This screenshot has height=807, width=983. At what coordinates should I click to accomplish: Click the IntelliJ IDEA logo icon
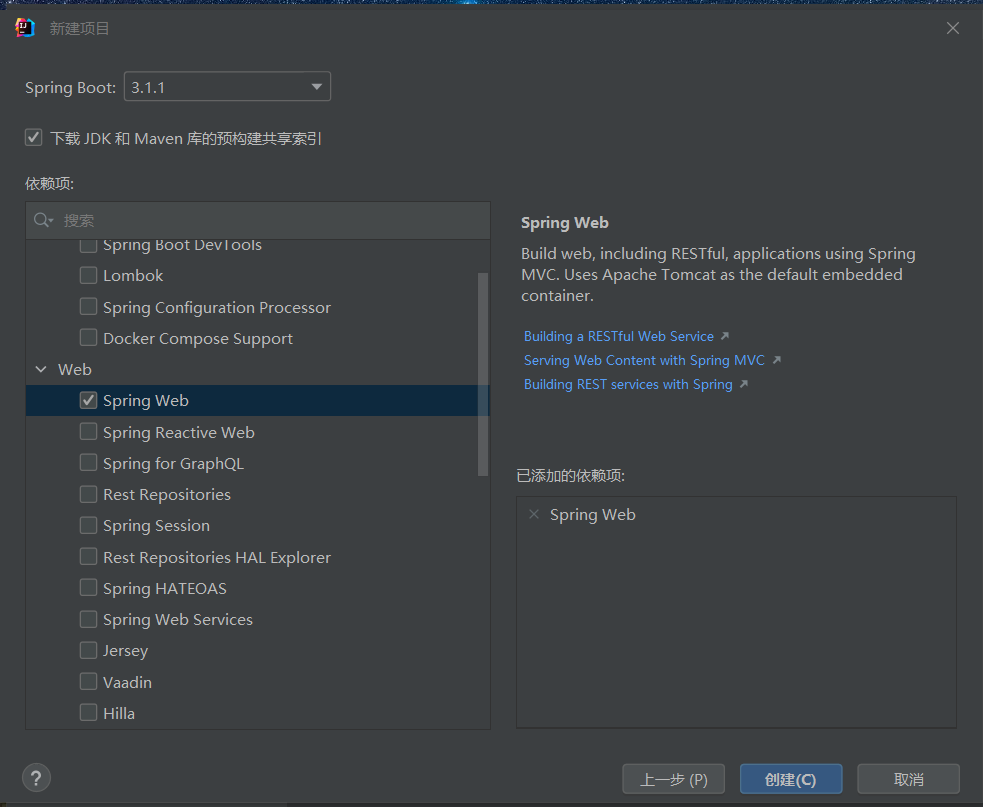pyautogui.click(x=25, y=28)
